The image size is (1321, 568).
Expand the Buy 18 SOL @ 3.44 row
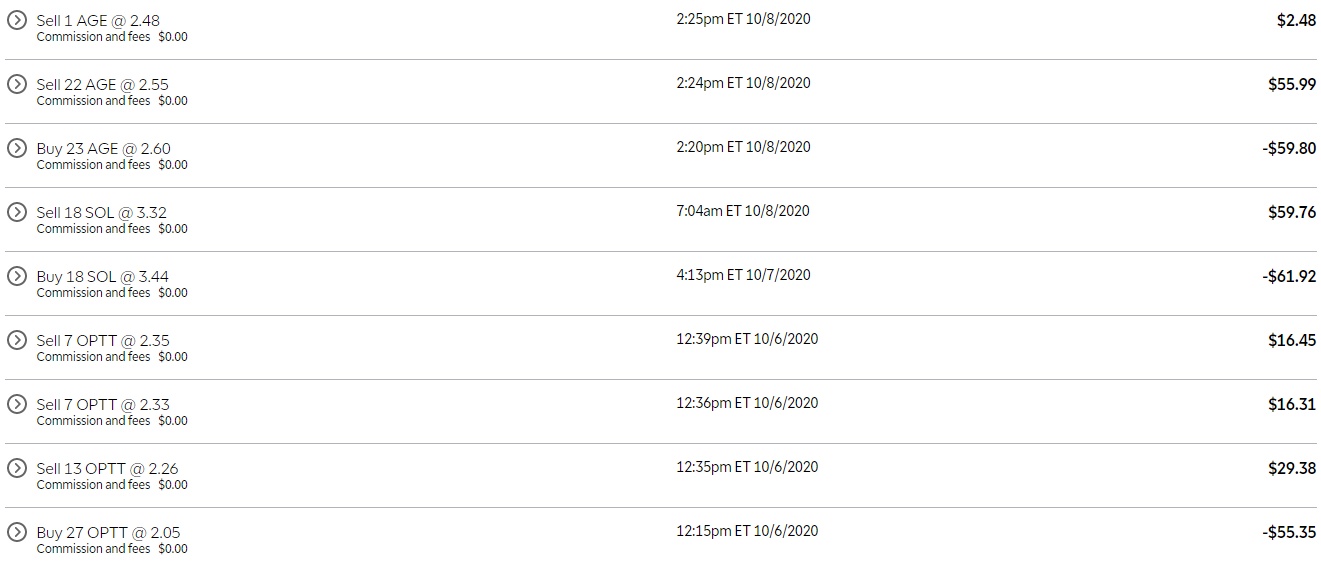(x=16, y=276)
